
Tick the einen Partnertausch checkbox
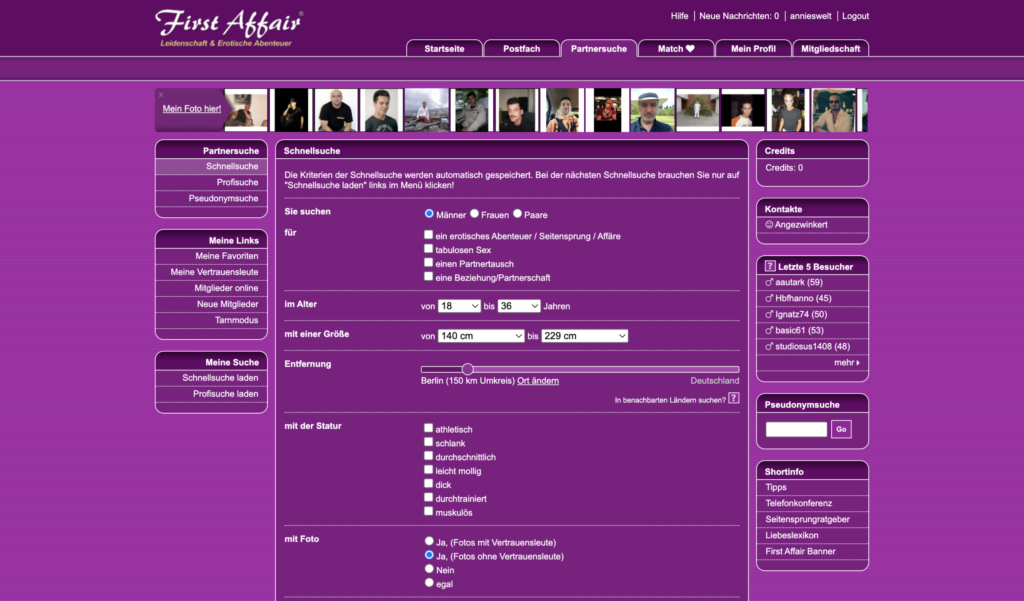(428, 262)
